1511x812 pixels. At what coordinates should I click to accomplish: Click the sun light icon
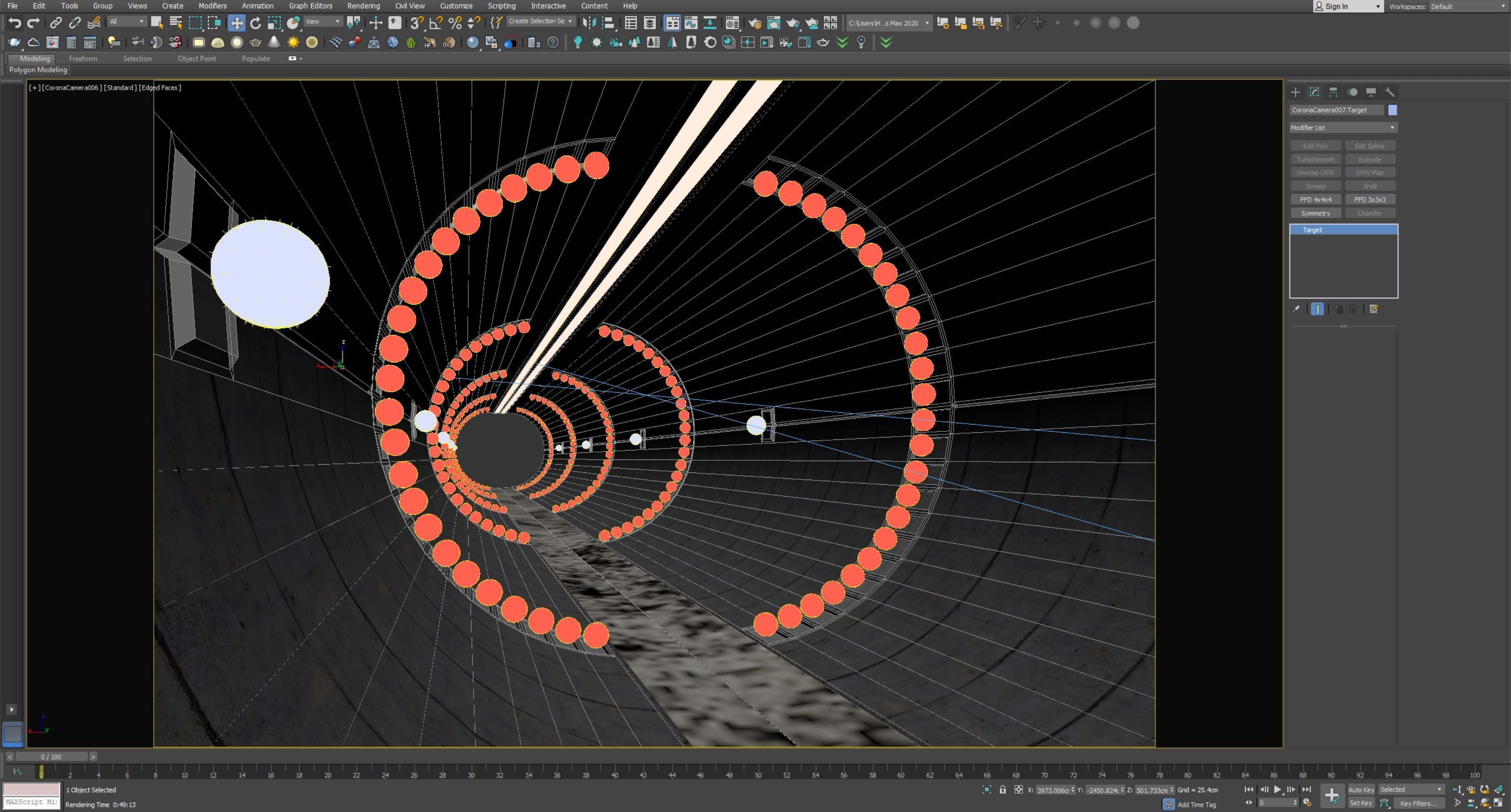[x=293, y=42]
